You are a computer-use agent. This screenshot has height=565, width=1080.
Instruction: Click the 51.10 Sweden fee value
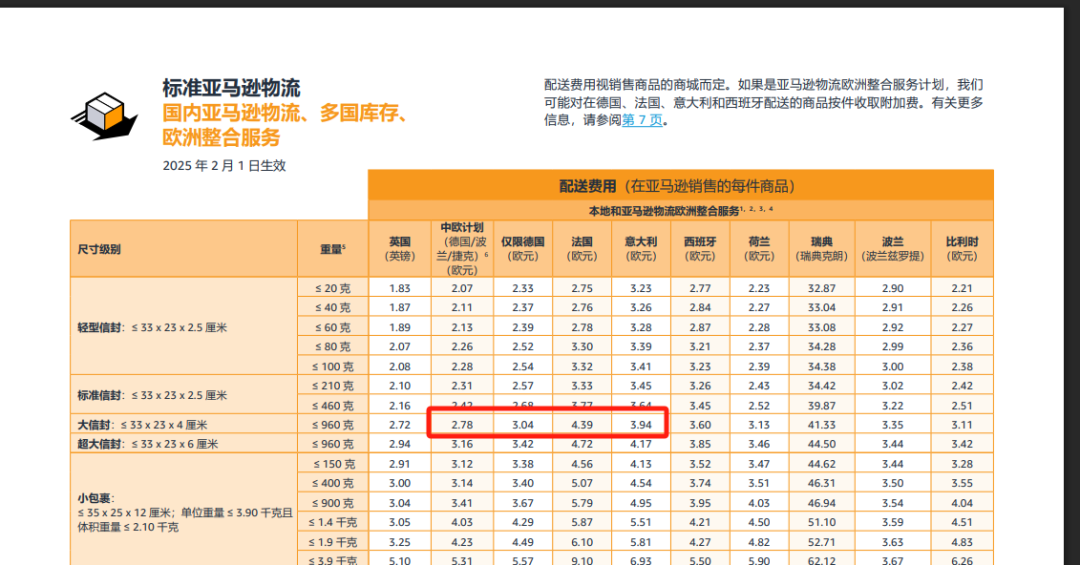click(822, 522)
